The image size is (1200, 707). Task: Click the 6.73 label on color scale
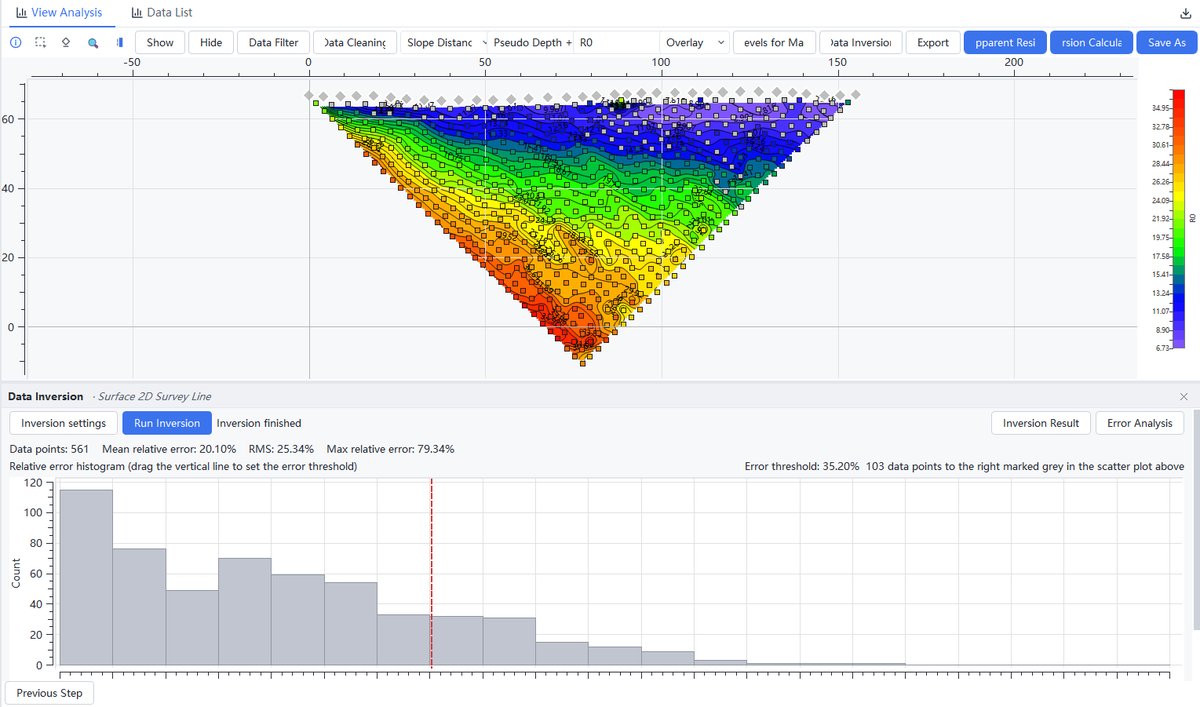pos(1163,348)
